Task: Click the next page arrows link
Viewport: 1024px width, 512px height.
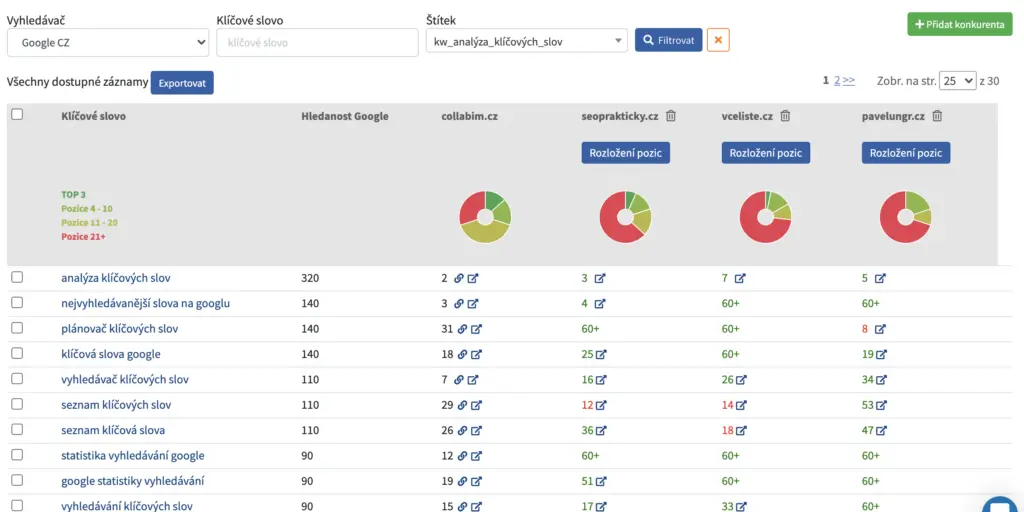Action: click(x=849, y=81)
